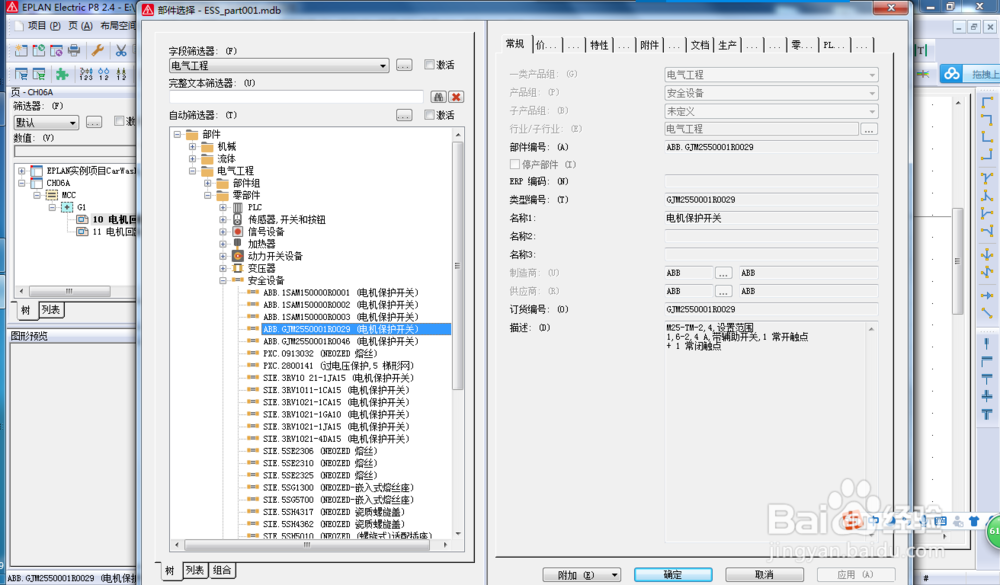This screenshot has width=1000, height=585.
Task: Select SIE.5SG1300 NEOZED-嵌入式熔丝座 item
Action: (x=338, y=487)
